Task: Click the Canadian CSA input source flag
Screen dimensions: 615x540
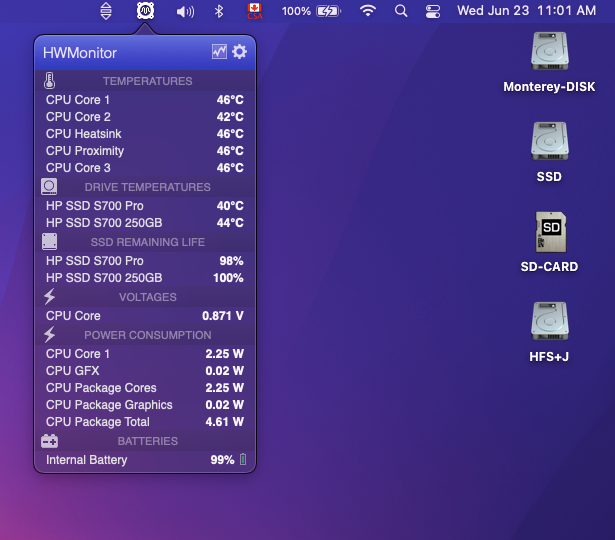Action: (255, 11)
